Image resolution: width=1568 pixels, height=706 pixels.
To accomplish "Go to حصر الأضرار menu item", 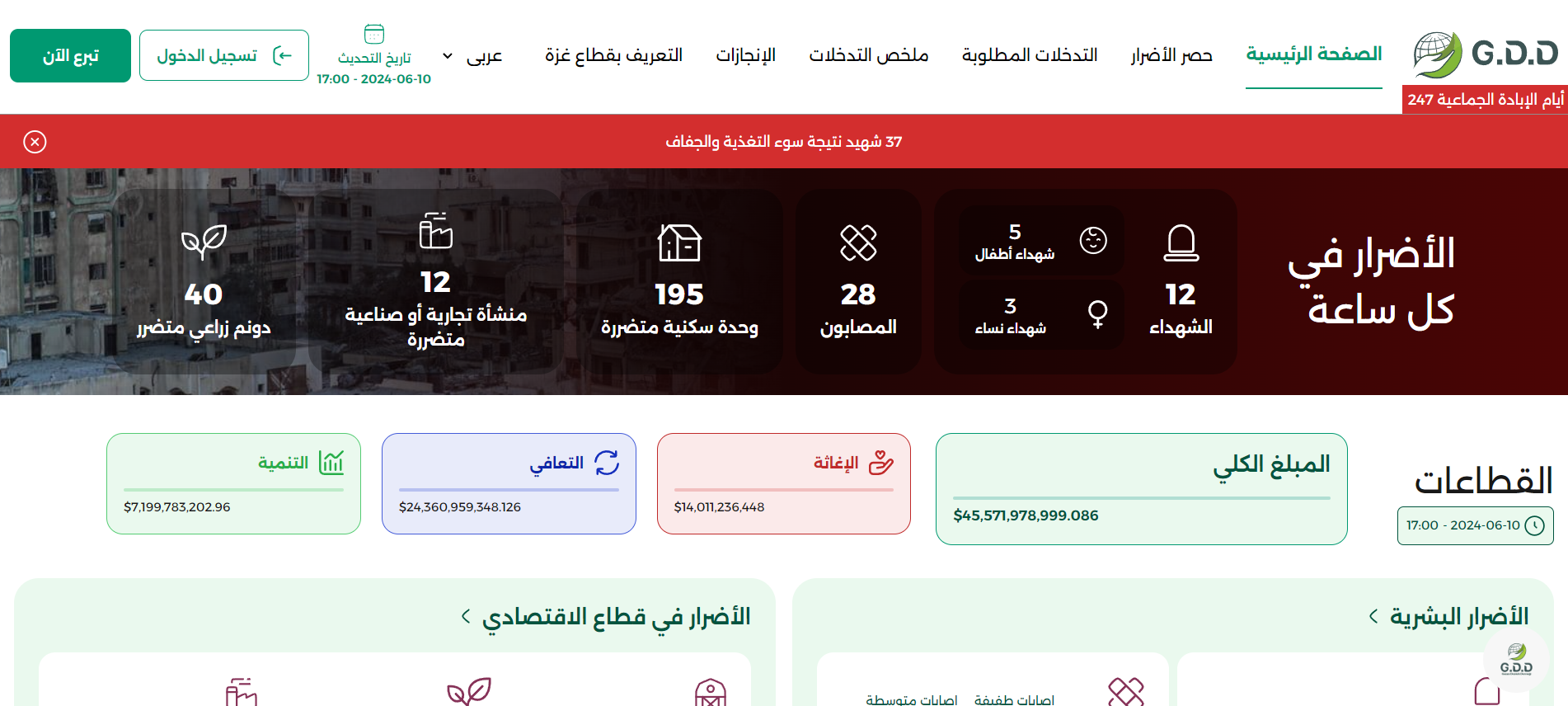I will tap(1171, 55).
